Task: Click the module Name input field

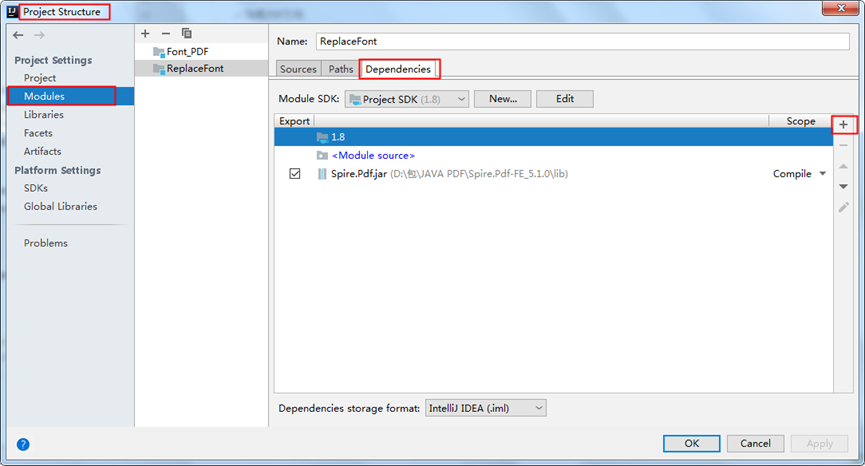Action: (583, 41)
